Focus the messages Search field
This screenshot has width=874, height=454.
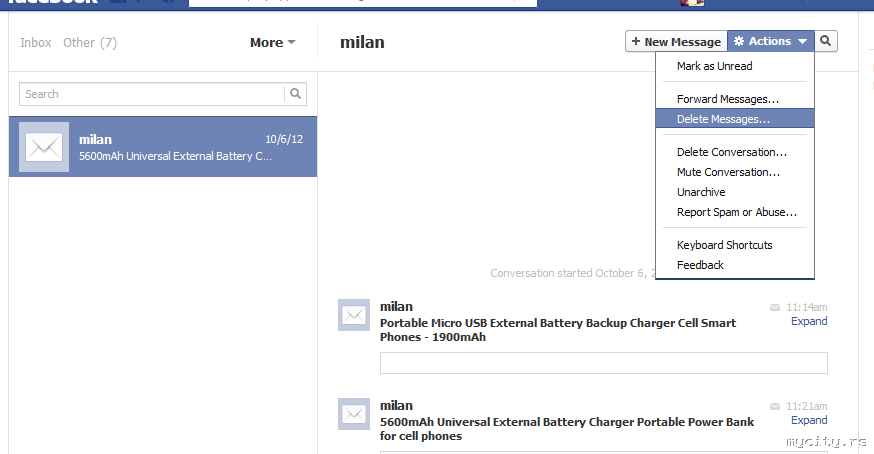[x=152, y=94]
